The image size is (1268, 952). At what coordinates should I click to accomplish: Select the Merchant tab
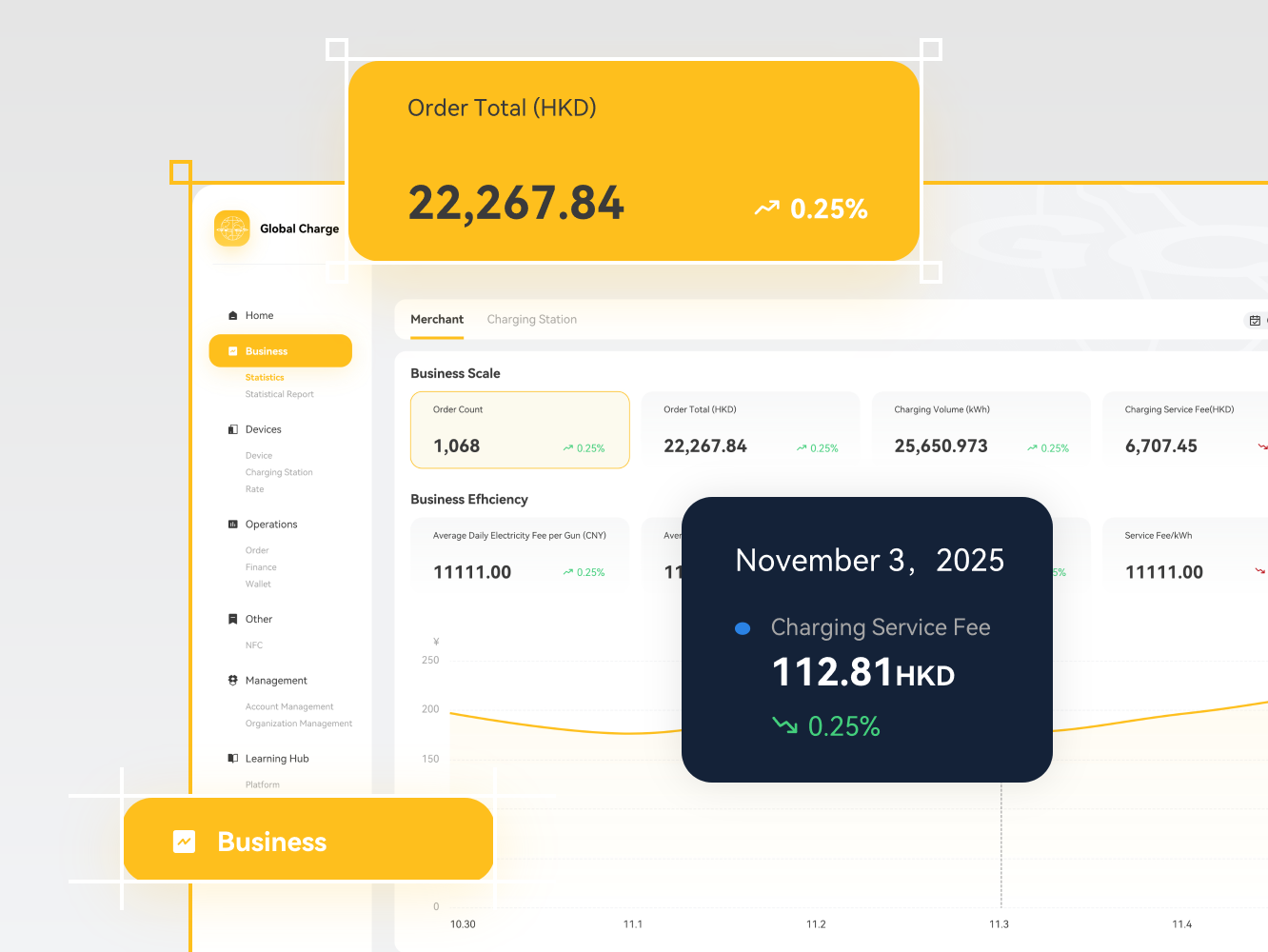click(437, 320)
